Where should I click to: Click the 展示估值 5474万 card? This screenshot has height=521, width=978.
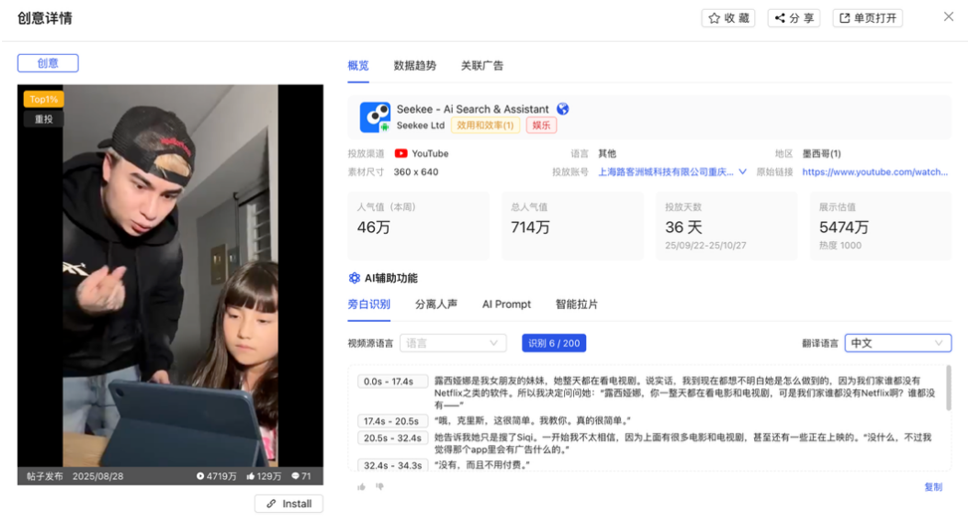click(881, 226)
